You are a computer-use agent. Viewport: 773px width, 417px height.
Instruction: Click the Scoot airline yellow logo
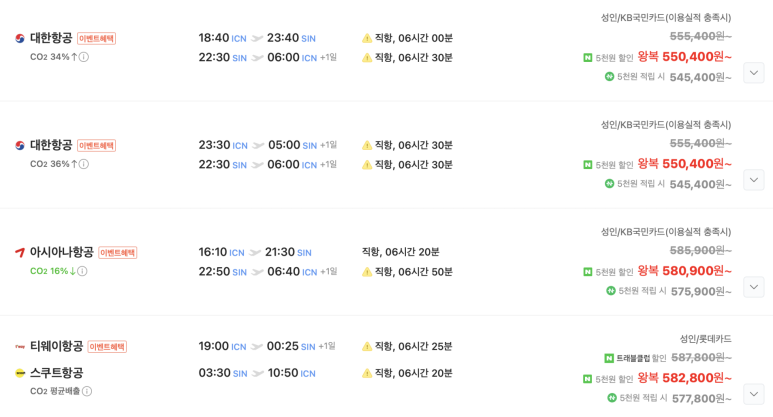(20, 373)
